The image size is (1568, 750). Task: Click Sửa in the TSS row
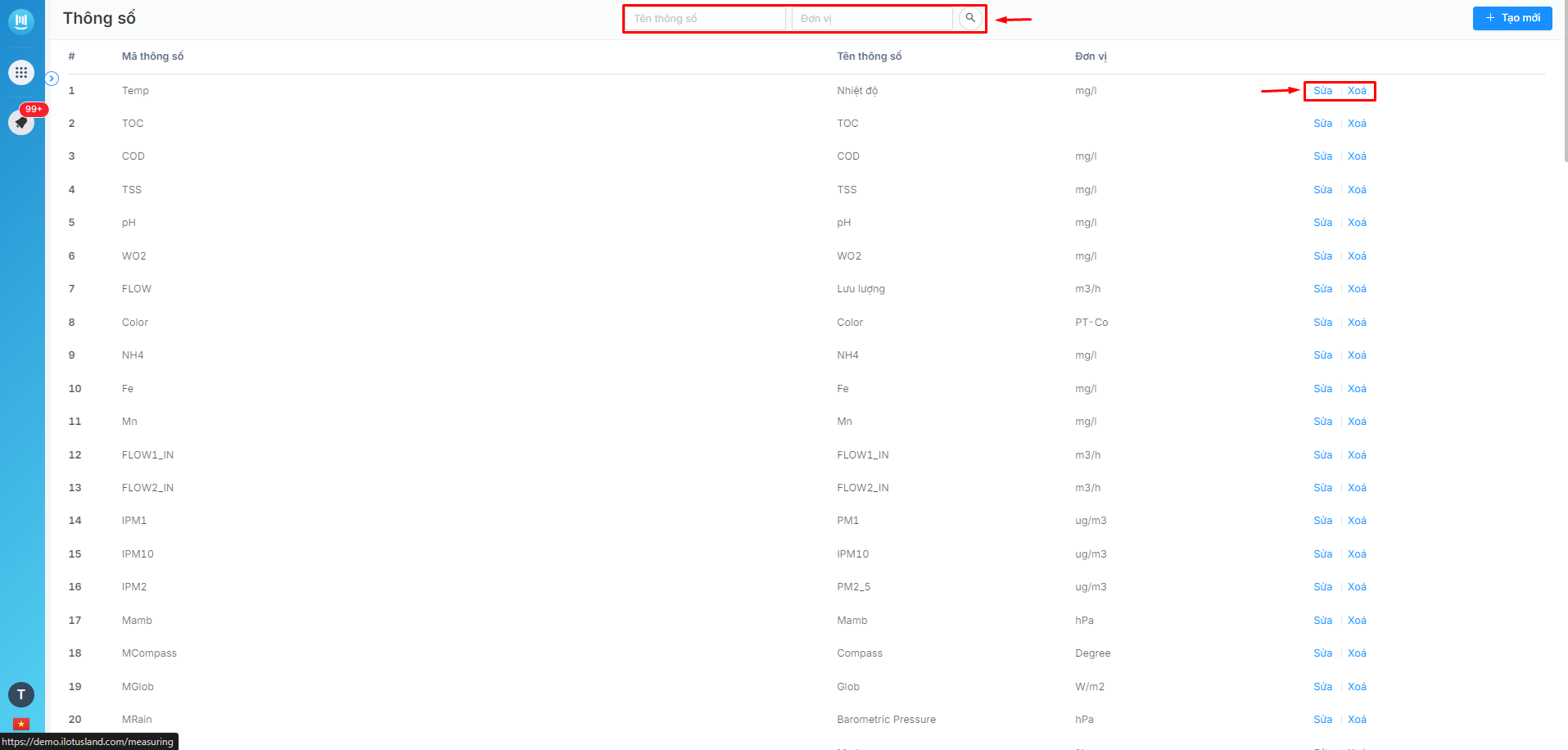(x=1322, y=190)
